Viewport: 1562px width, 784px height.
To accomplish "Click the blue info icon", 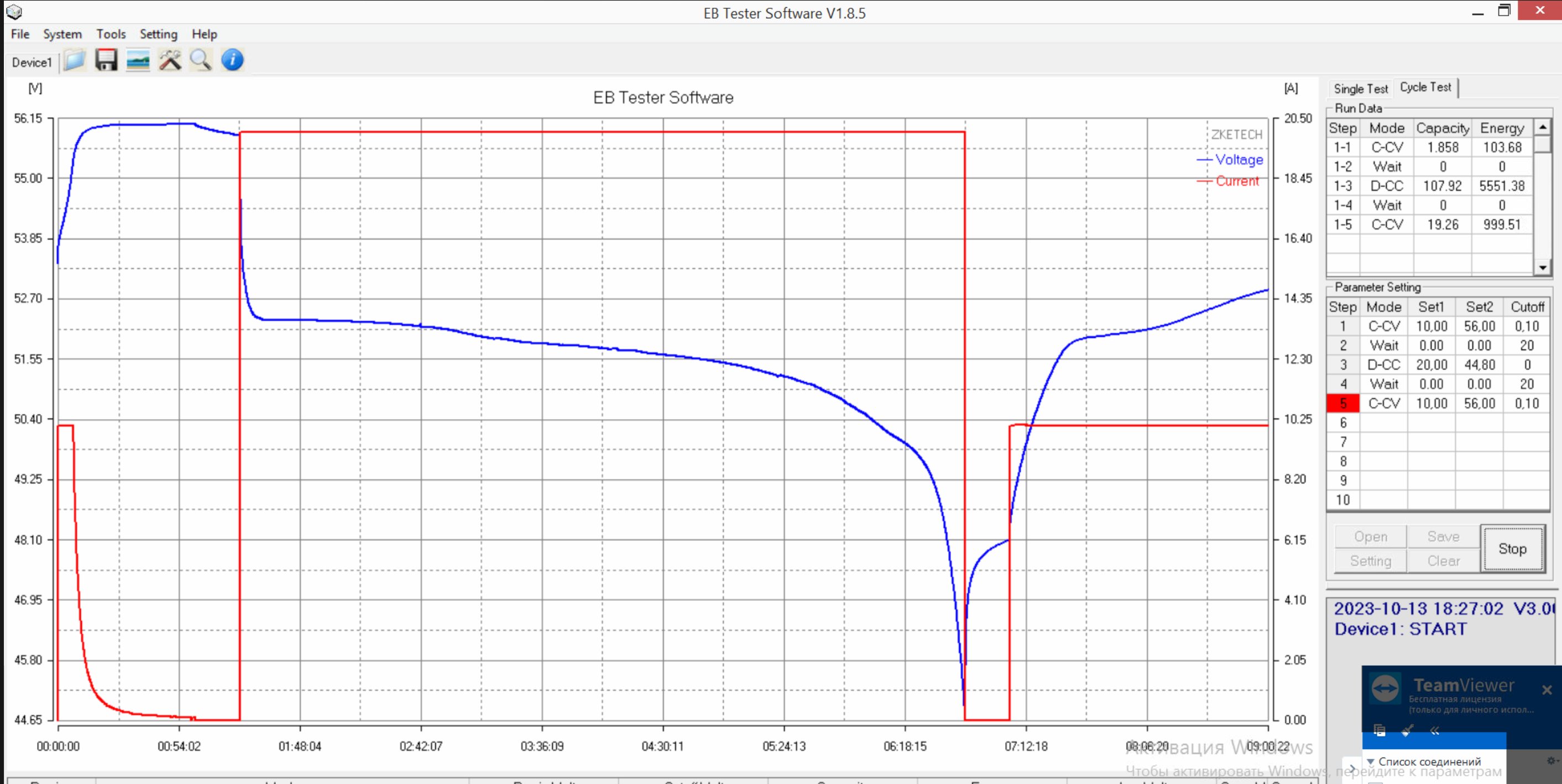I will point(232,61).
